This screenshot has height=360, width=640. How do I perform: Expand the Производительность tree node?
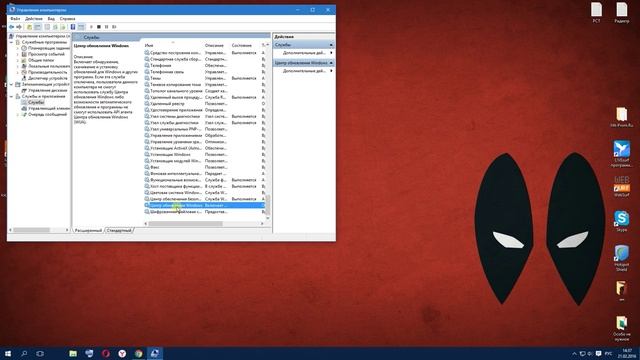click(18, 72)
